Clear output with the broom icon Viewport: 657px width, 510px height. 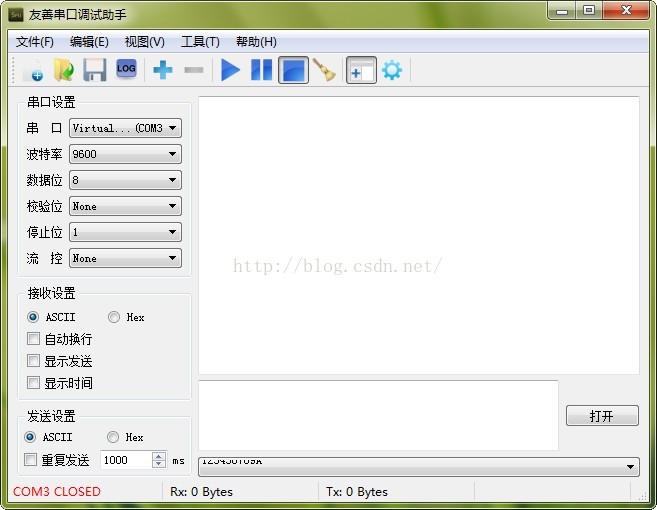[324, 70]
